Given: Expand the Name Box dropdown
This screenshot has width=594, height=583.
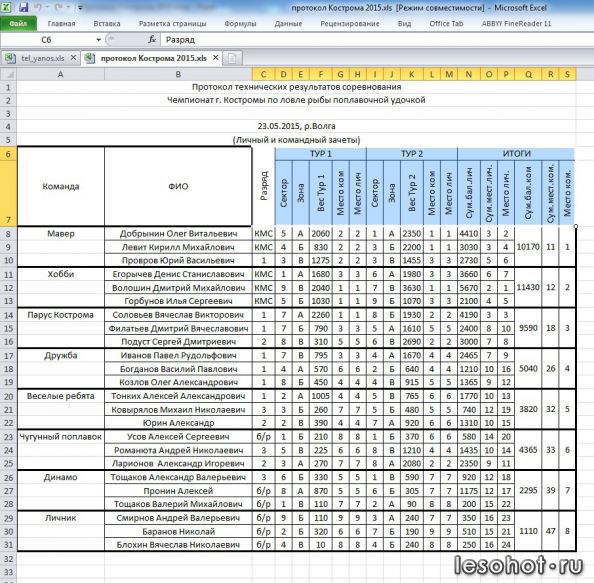Looking at the screenshot, I should point(98,40).
